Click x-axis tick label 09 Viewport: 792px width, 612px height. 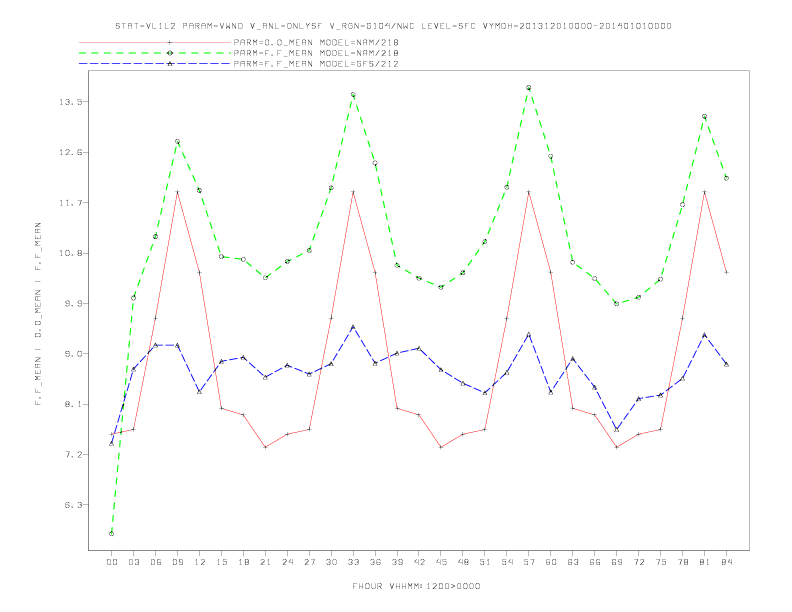pyautogui.click(x=177, y=562)
